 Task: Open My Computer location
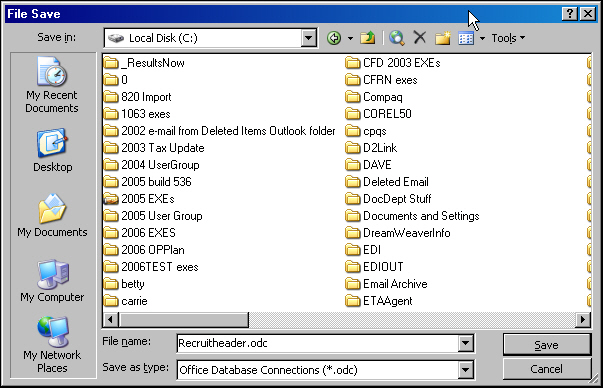pyautogui.click(x=52, y=281)
